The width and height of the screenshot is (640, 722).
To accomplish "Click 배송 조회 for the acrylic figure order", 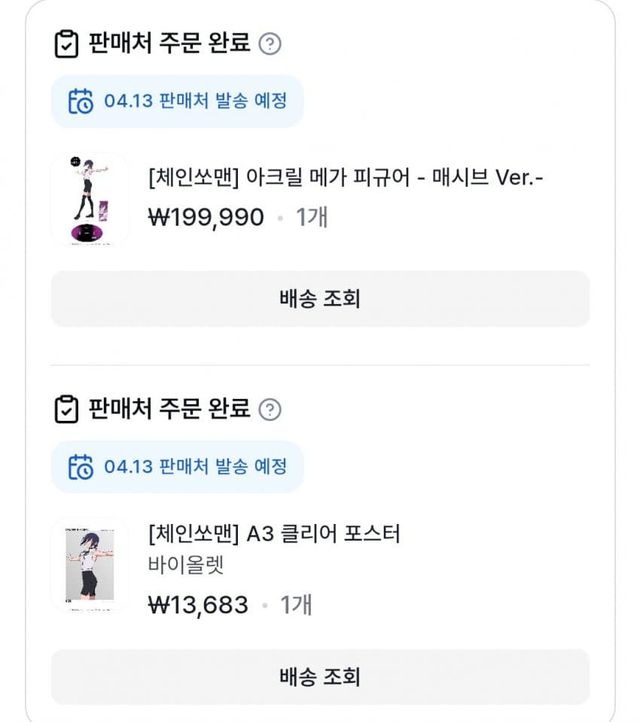I will pyautogui.click(x=320, y=298).
